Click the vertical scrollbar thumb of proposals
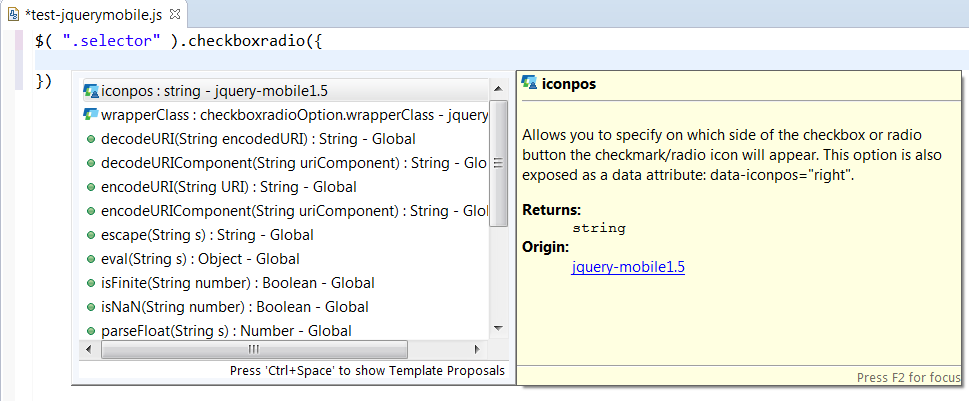The width and height of the screenshot is (969, 401). (x=499, y=164)
